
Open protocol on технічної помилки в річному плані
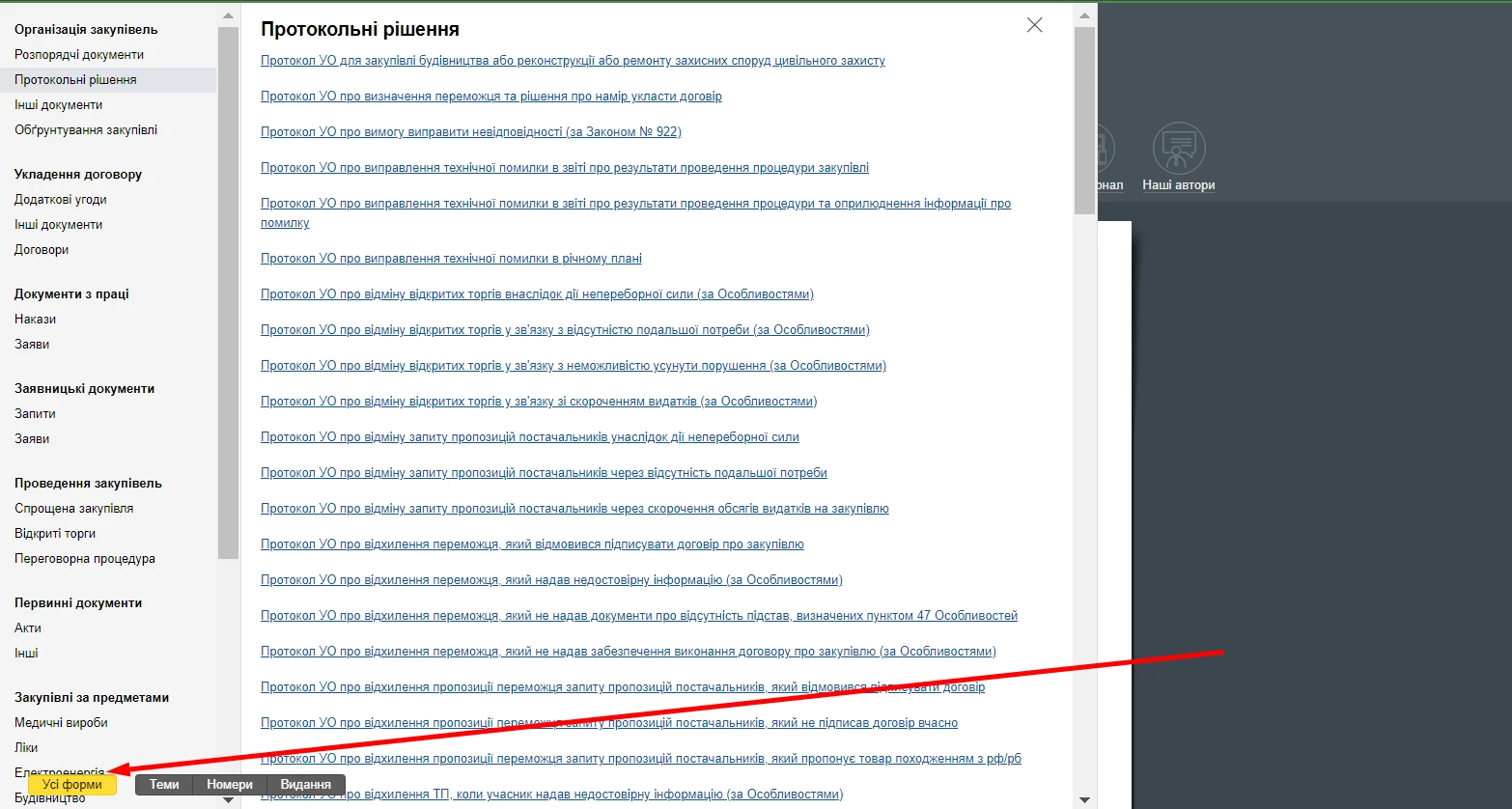coord(451,259)
